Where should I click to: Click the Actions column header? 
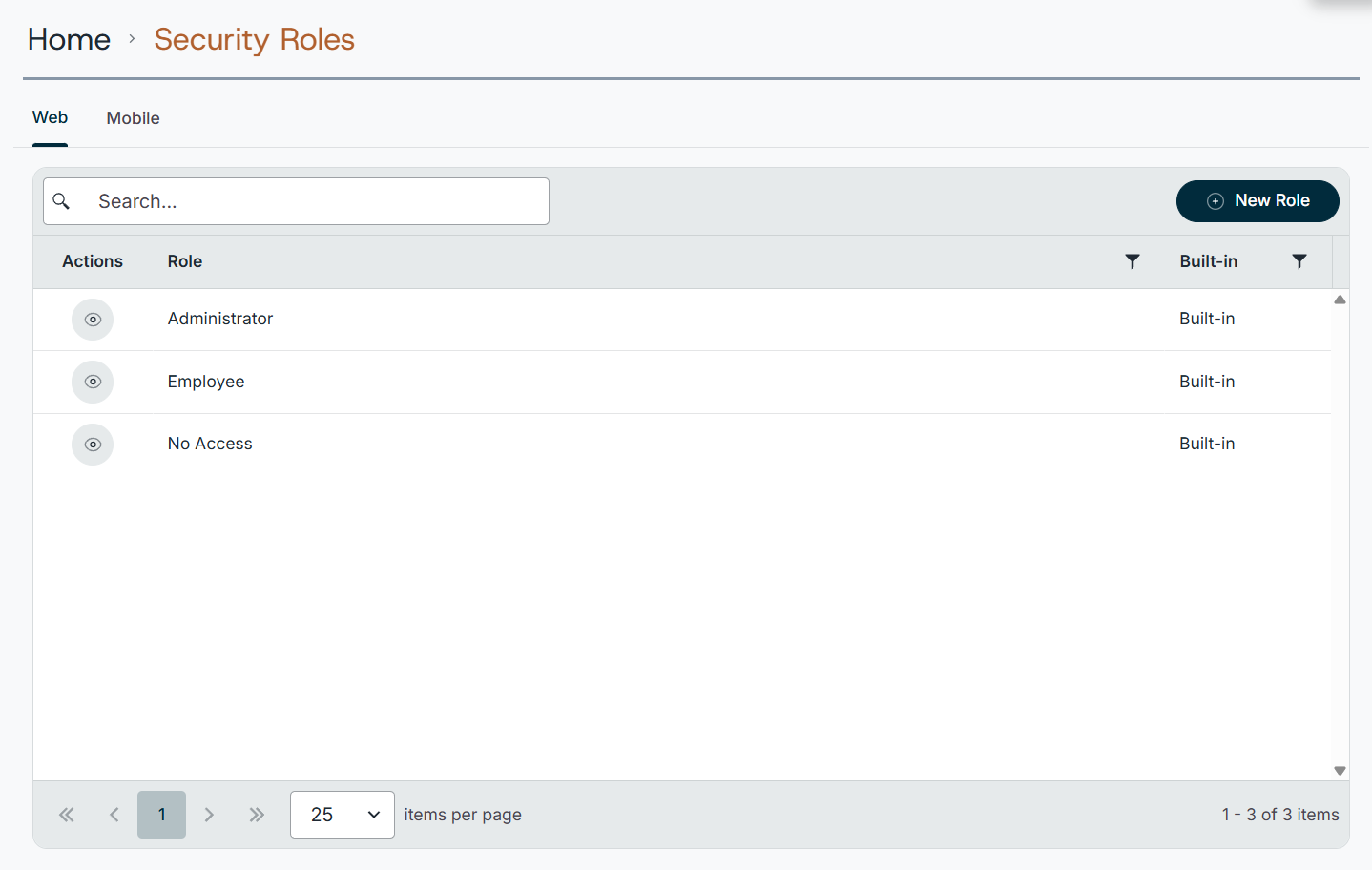[93, 261]
